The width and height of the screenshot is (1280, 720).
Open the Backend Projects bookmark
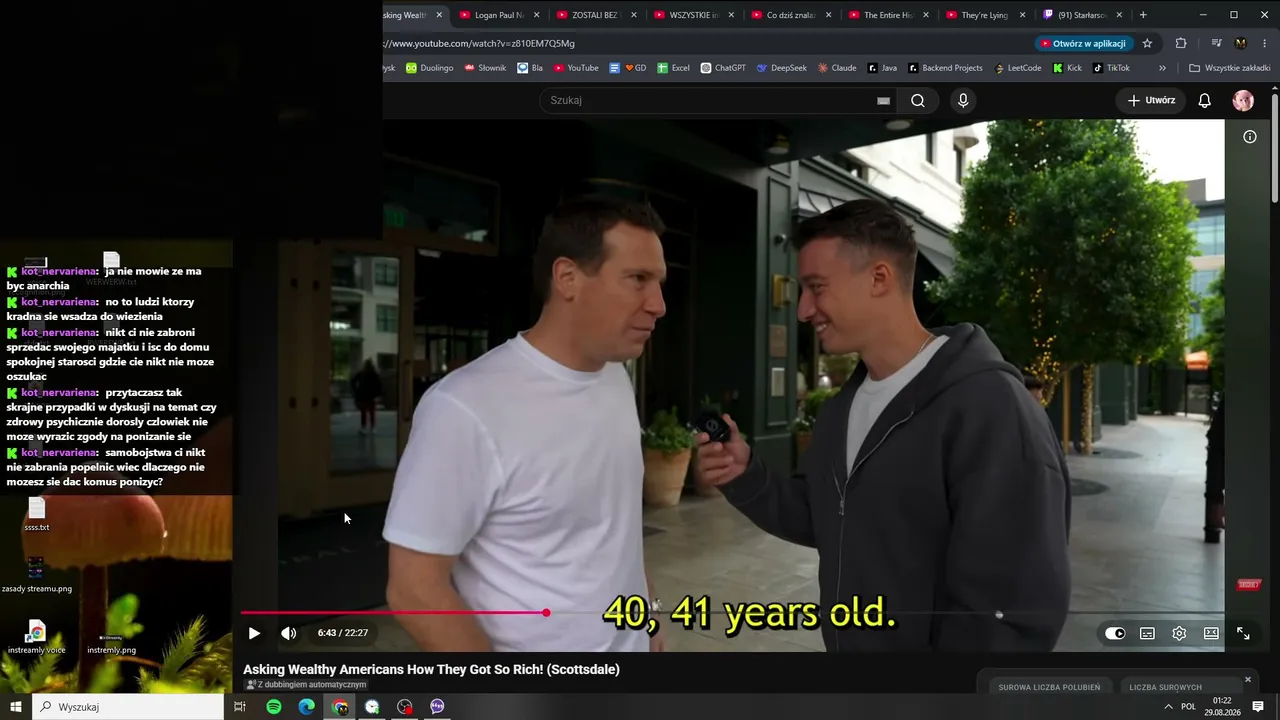tap(945, 68)
